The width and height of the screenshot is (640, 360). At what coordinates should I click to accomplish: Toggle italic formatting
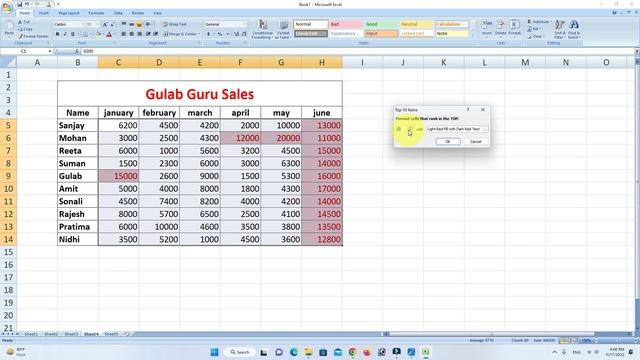(x=64, y=34)
